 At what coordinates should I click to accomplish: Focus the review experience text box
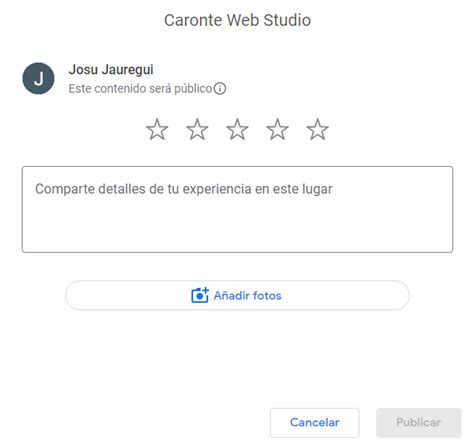click(237, 209)
